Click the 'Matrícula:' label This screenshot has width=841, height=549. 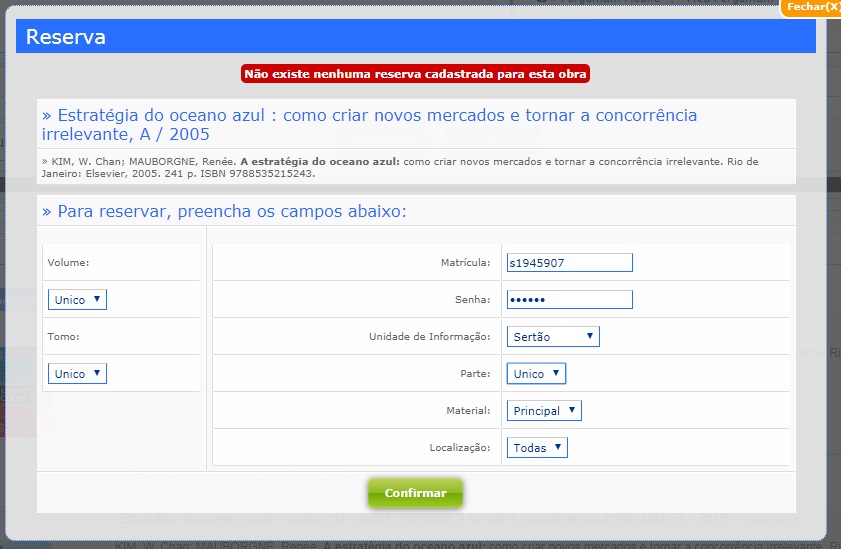[466, 263]
